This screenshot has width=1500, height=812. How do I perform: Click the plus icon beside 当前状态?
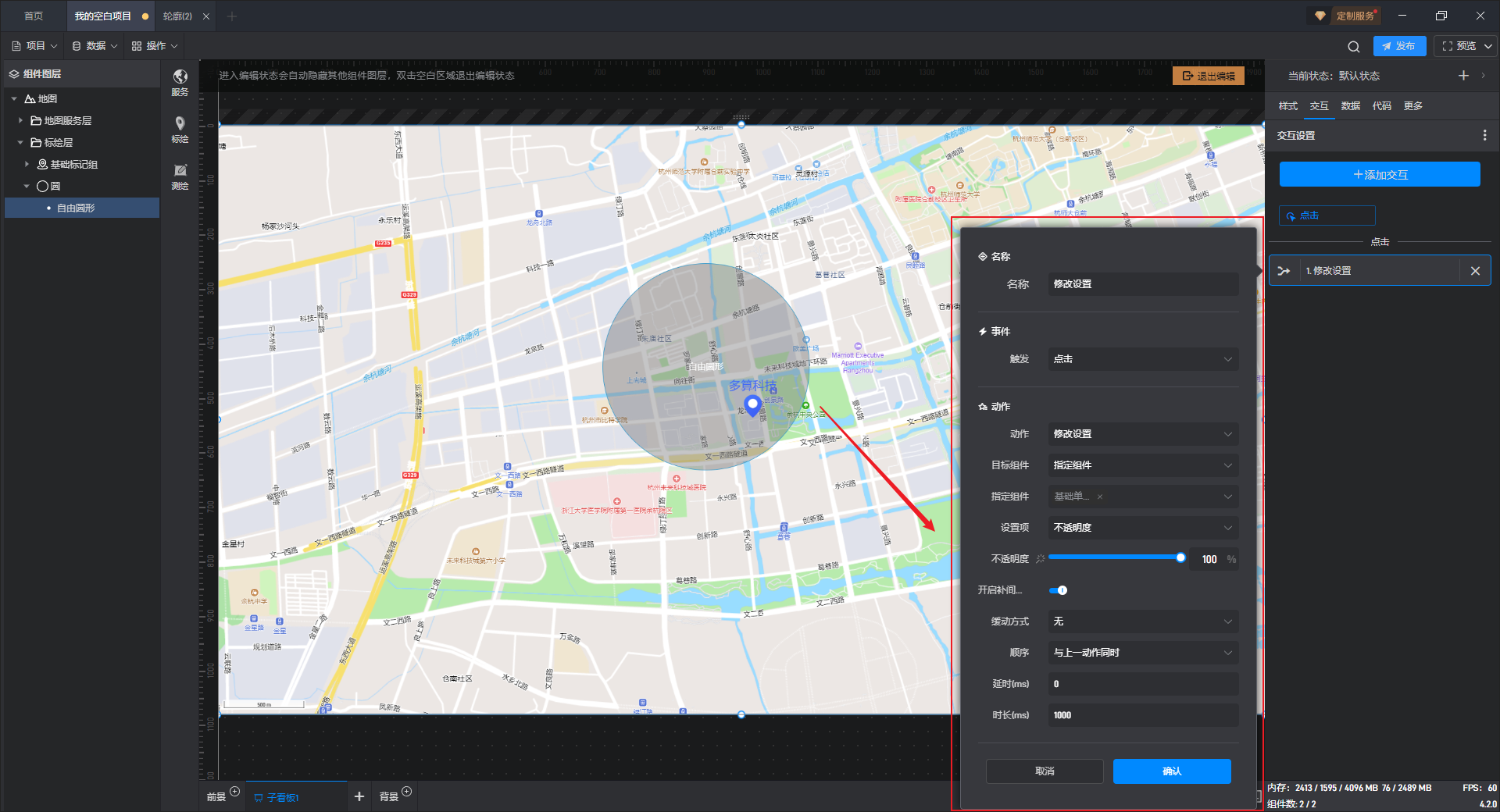[x=1463, y=75]
